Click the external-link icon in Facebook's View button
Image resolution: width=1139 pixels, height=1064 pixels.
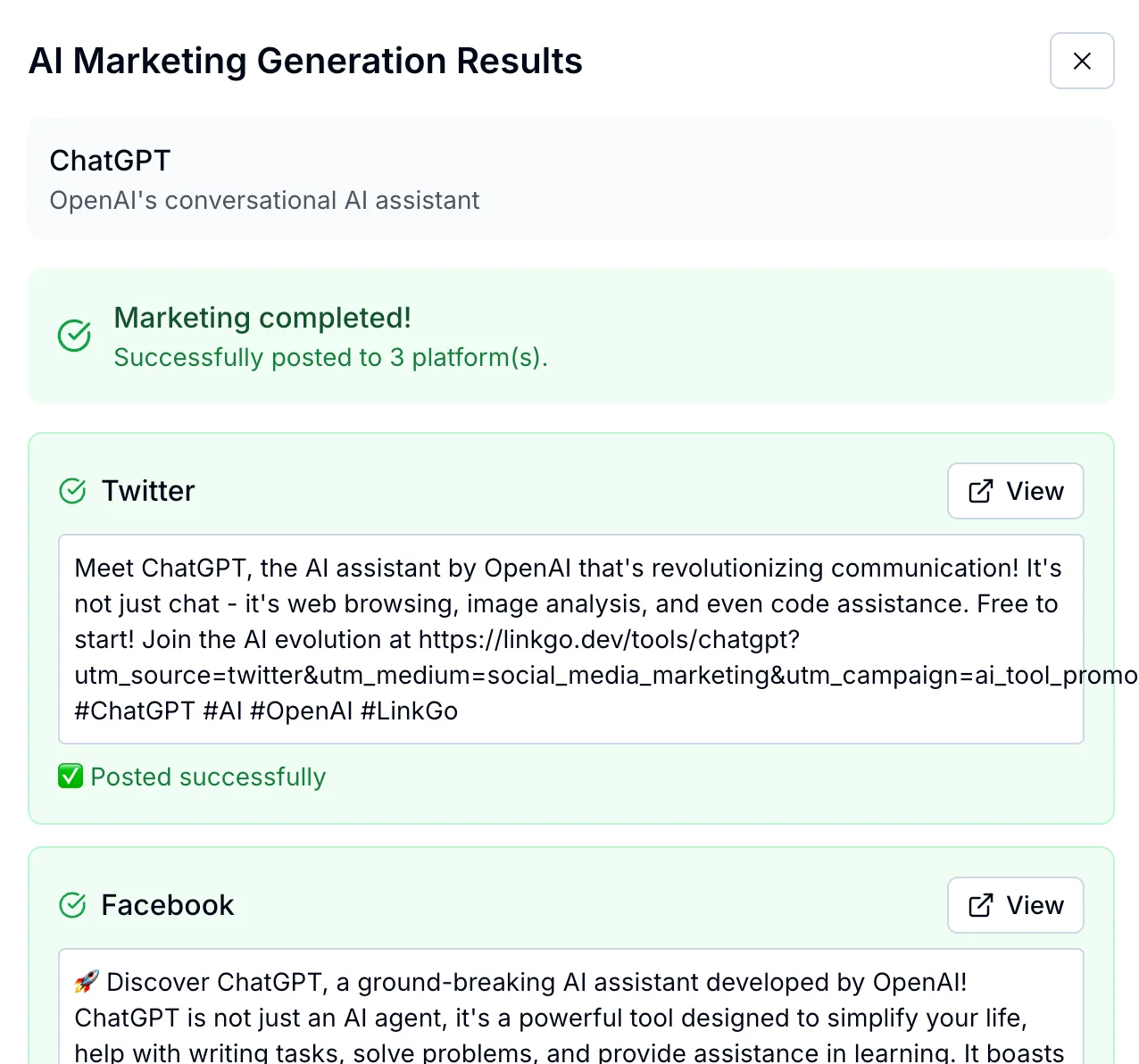coord(979,905)
